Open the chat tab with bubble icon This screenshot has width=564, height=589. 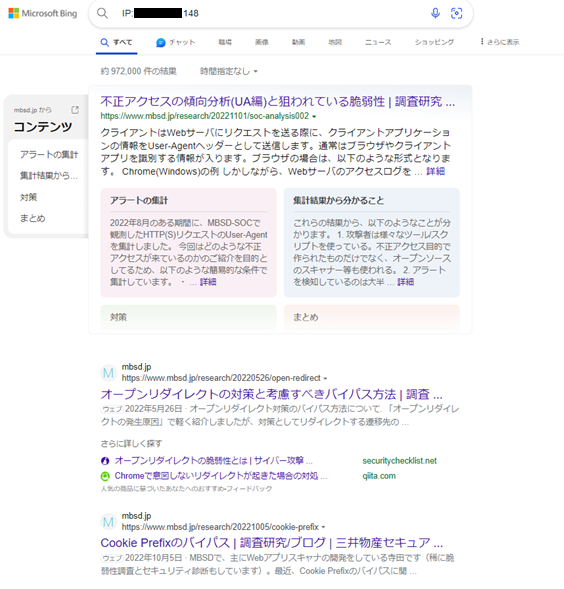click(175, 42)
